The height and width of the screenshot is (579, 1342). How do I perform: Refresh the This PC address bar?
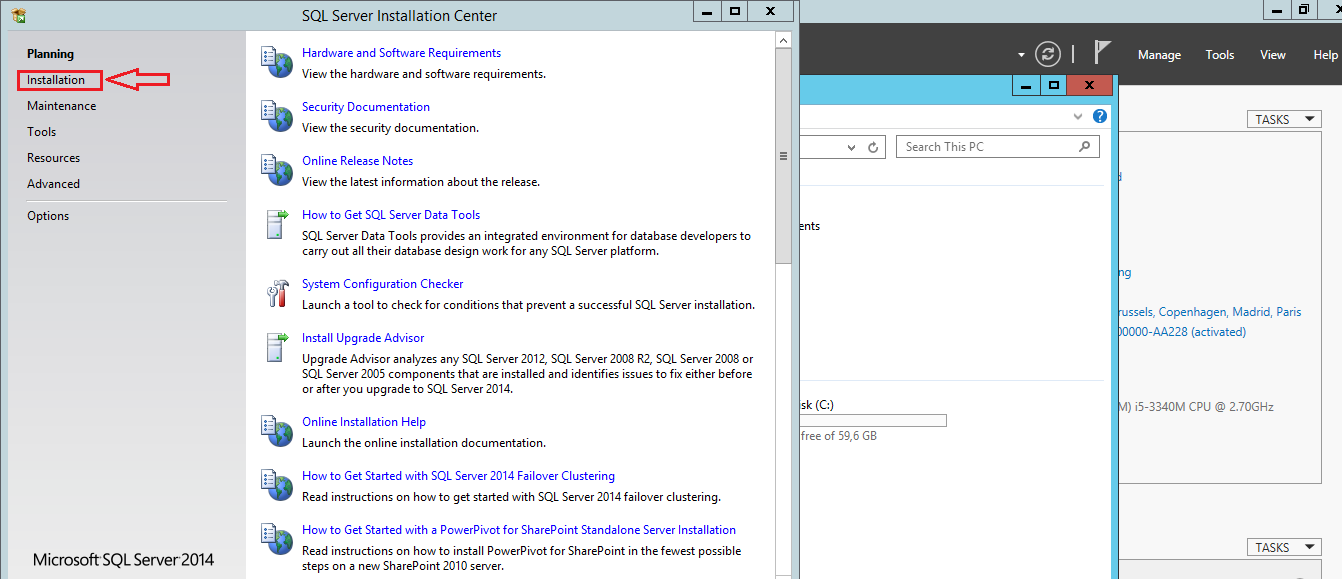tap(873, 147)
